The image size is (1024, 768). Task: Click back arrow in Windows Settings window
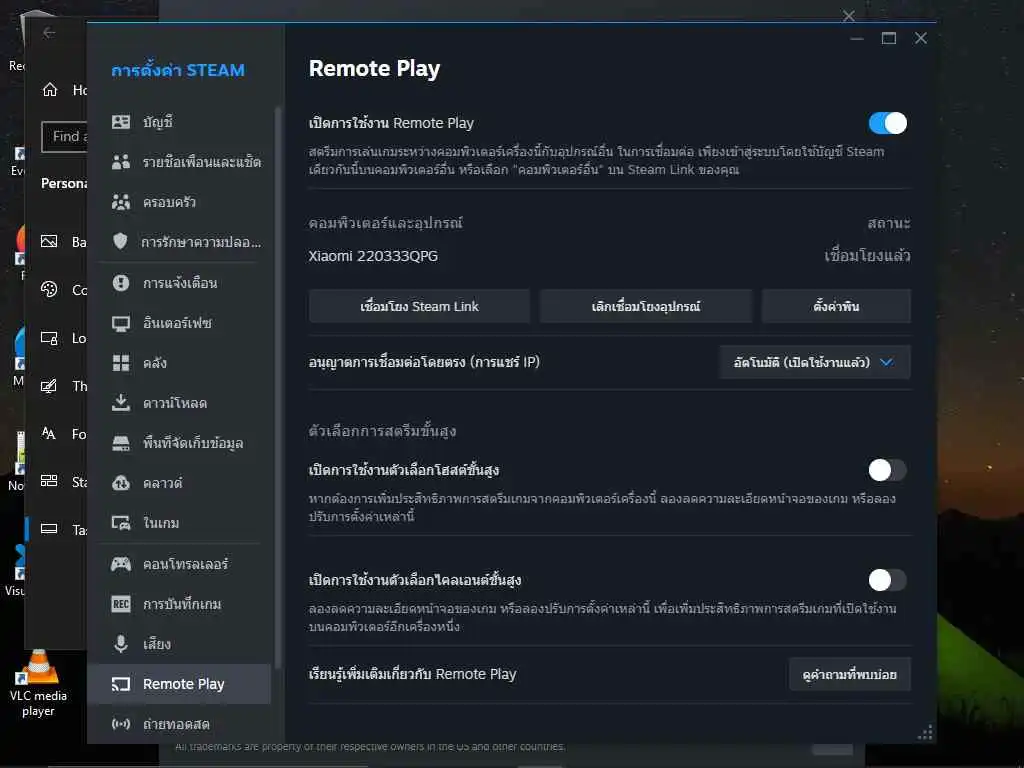tap(49, 33)
